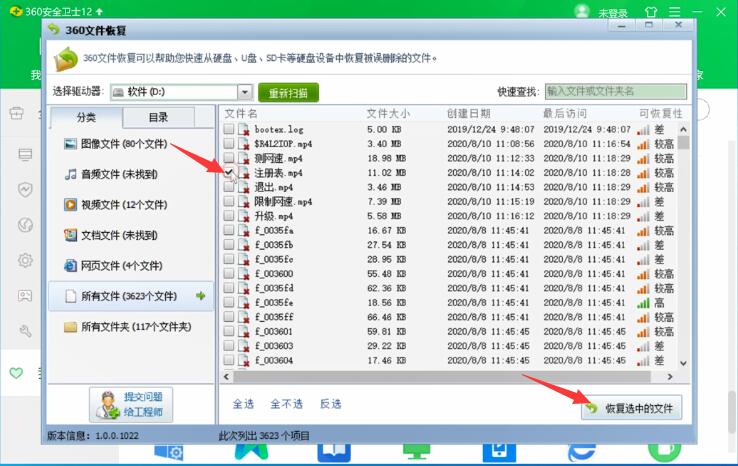
Task: Check the box for f_003600
Action: click(229, 273)
